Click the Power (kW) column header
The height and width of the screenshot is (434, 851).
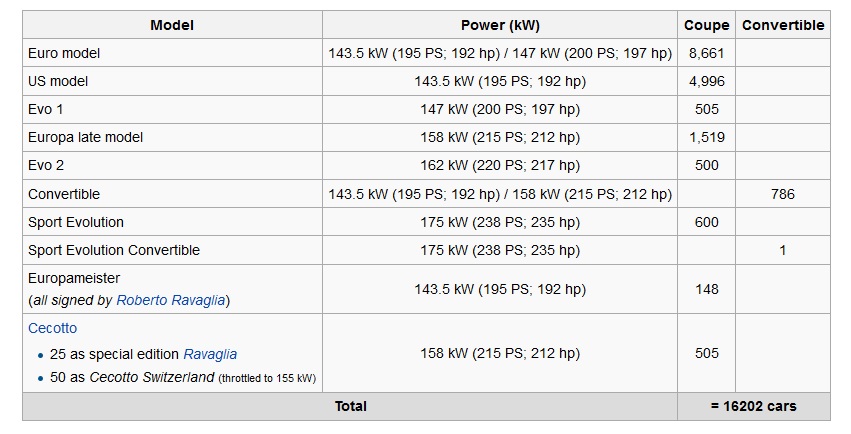click(x=500, y=25)
